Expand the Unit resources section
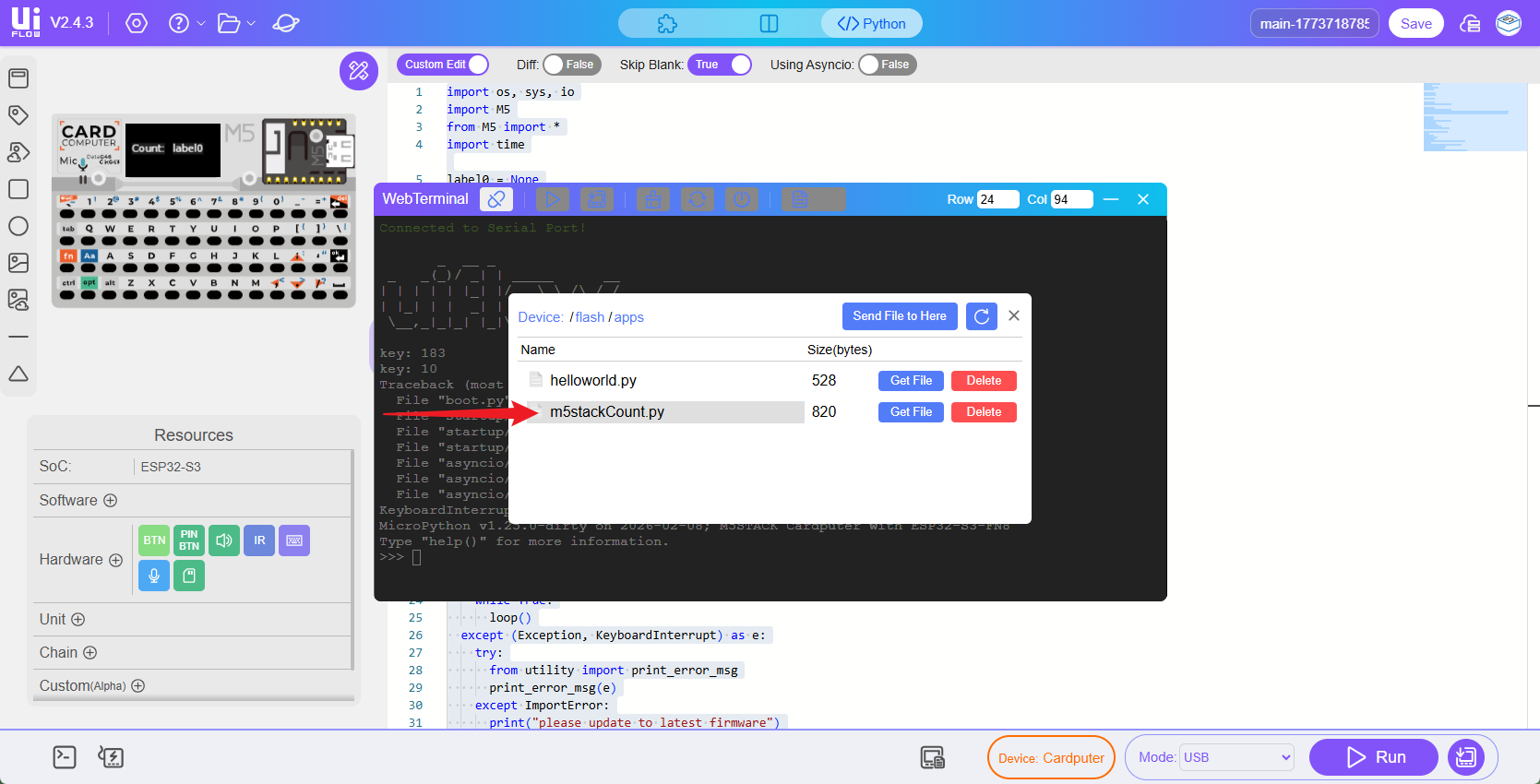 78,620
